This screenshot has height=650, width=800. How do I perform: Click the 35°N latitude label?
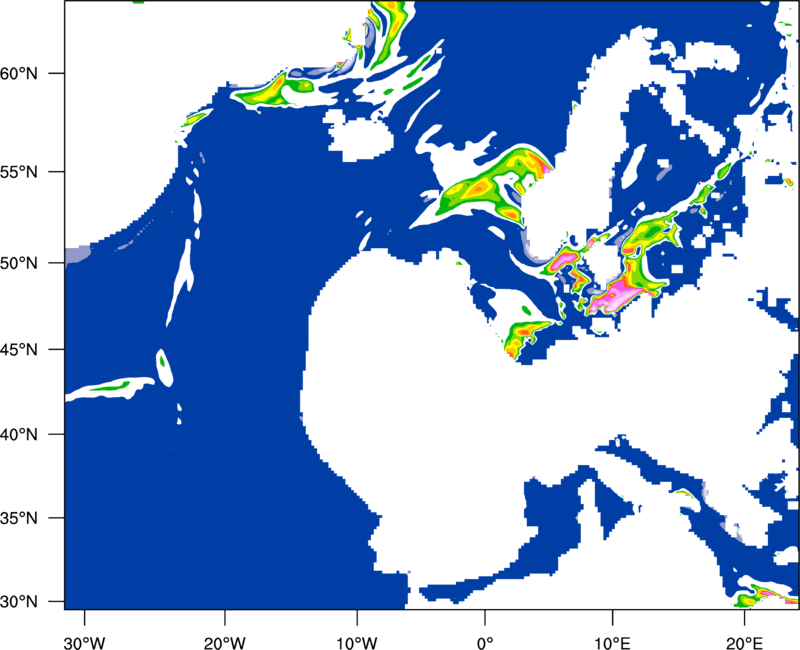click(x=19, y=518)
